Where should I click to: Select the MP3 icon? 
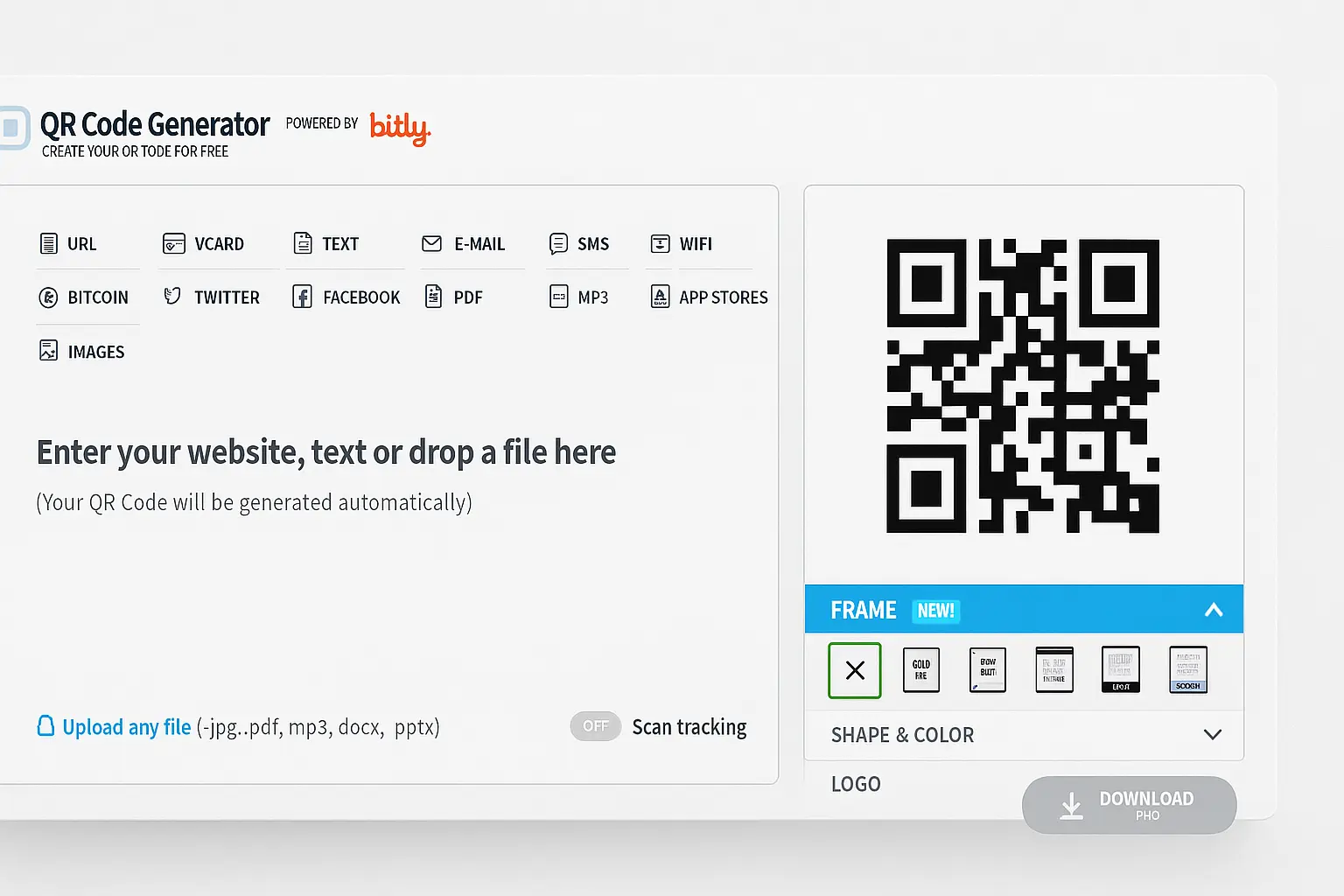point(558,297)
